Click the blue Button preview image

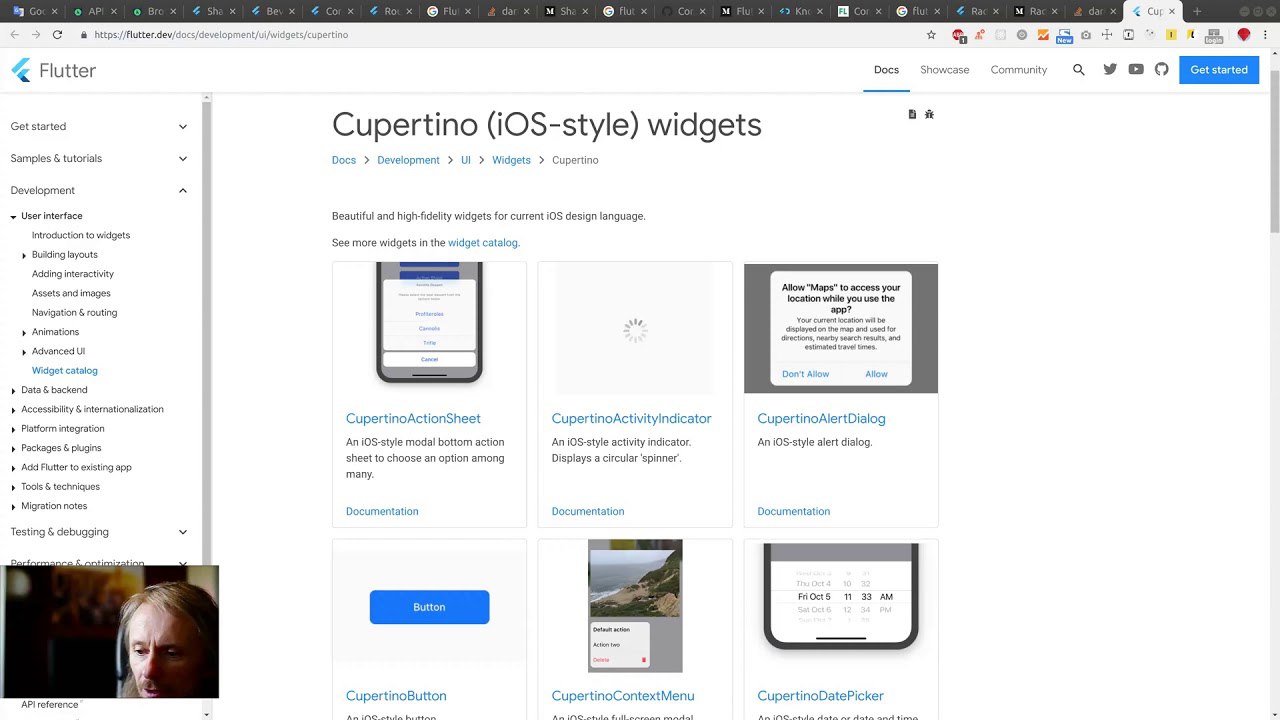tap(429, 607)
